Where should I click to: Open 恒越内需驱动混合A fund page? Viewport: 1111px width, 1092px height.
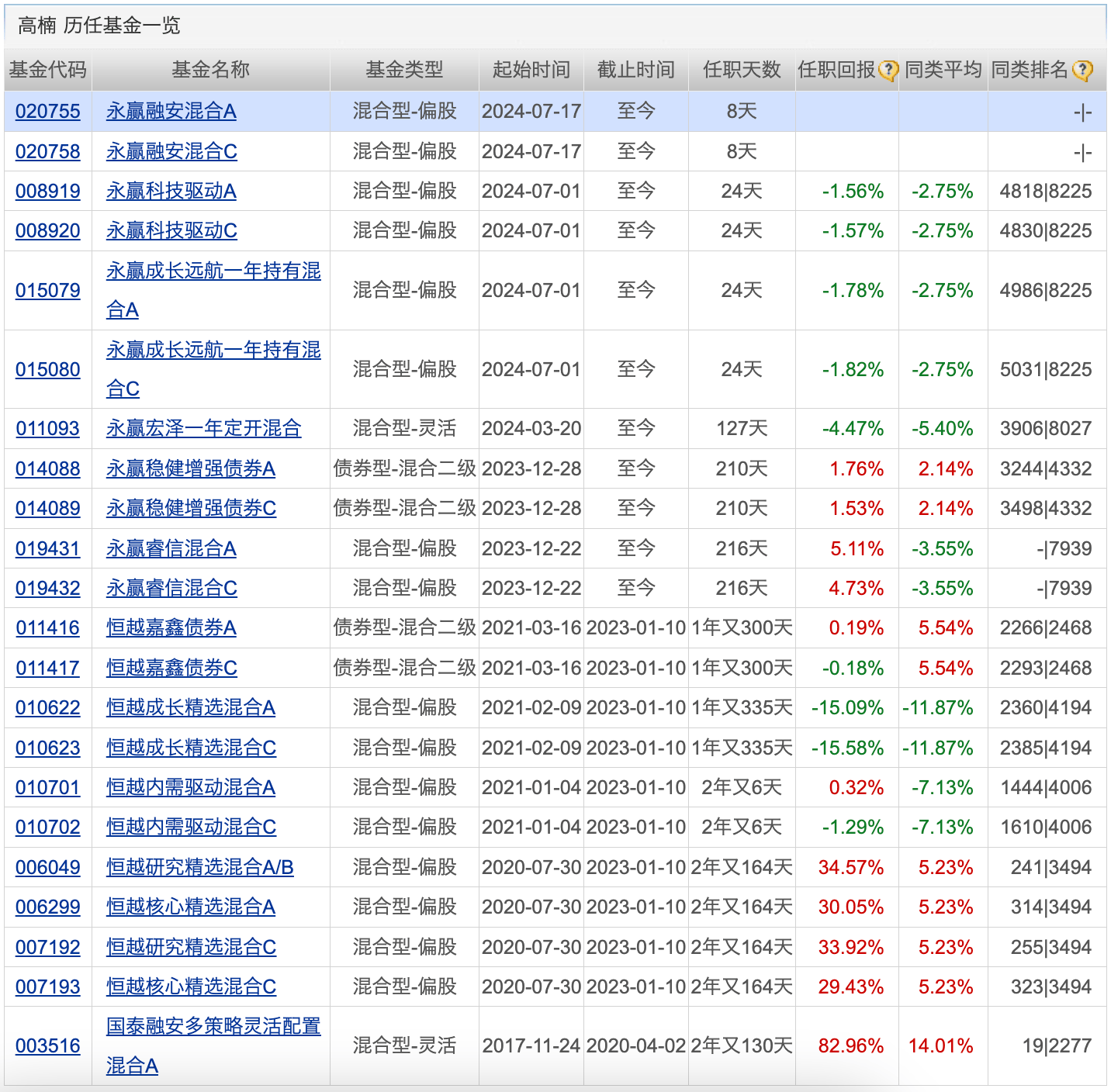click(x=191, y=787)
